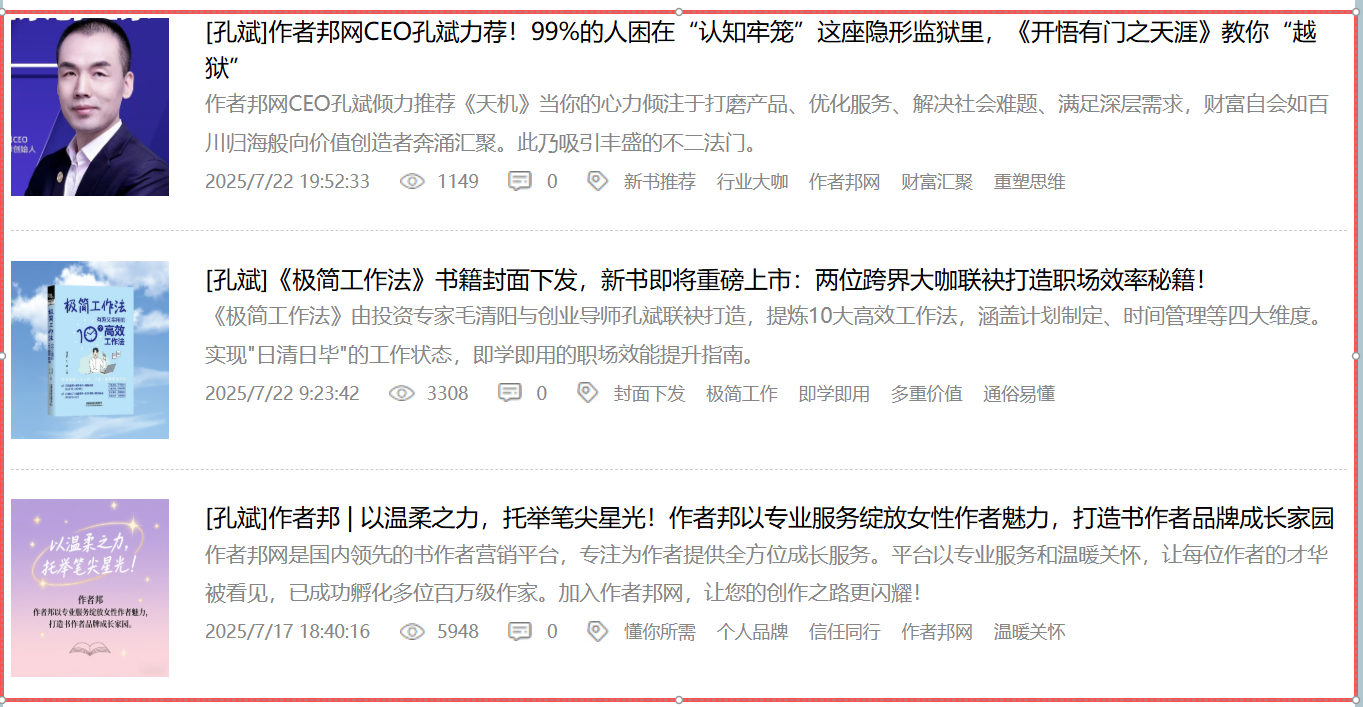Click the view count 1149

click(x=458, y=181)
